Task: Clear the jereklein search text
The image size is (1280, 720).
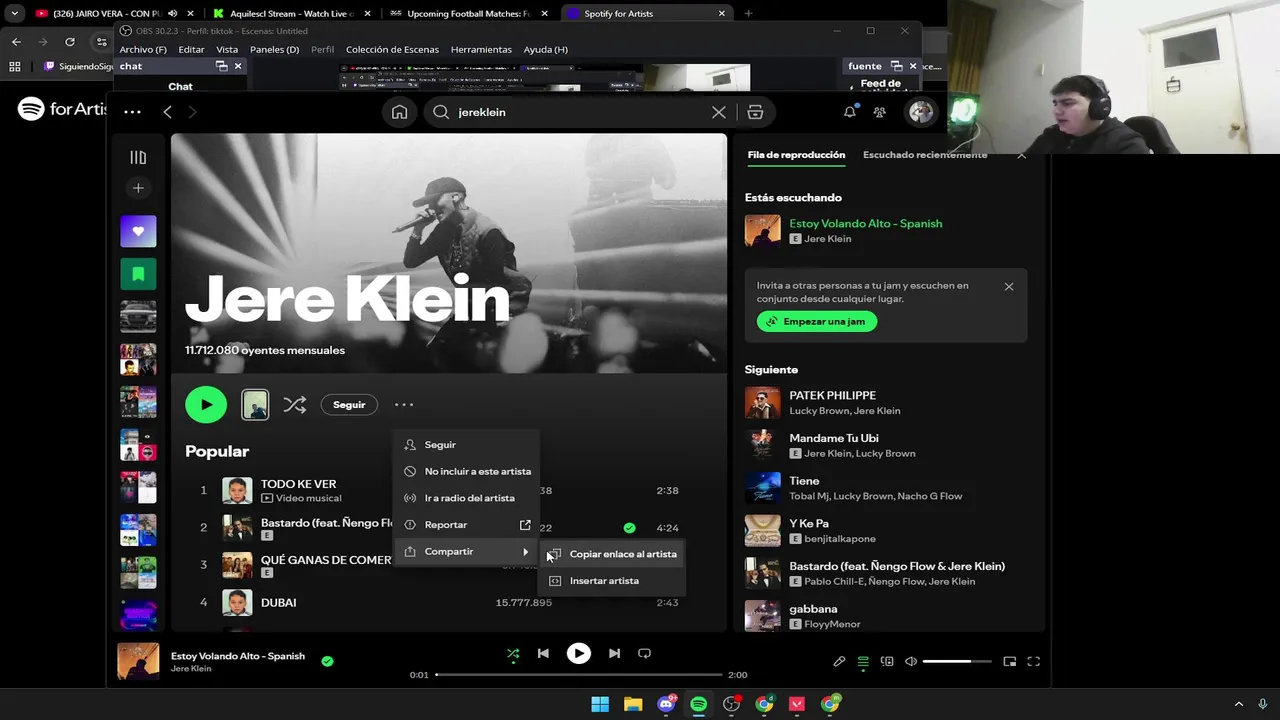Action: (718, 112)
